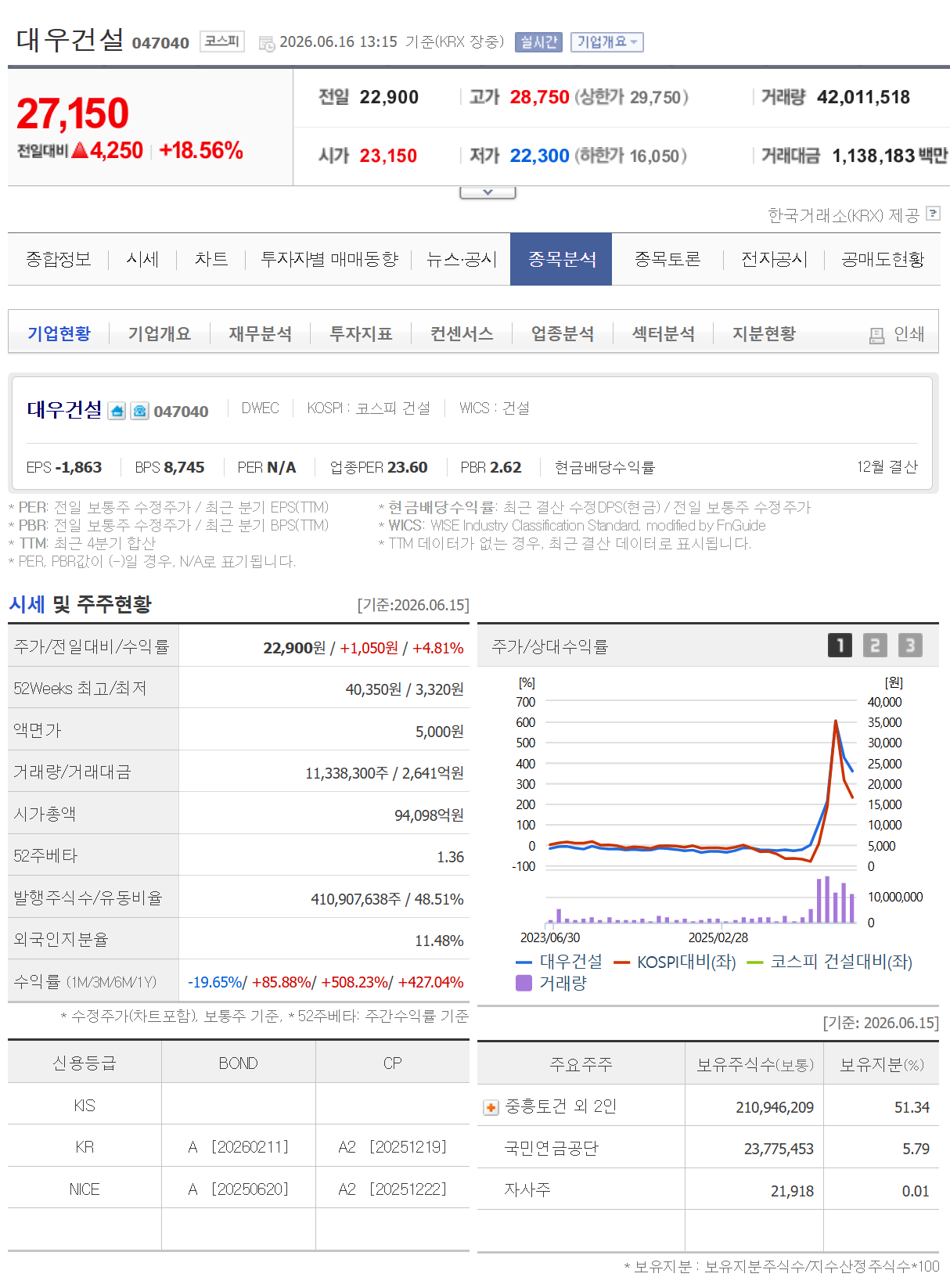Click the 자사주 shareholder row
The width and height of the screenshot is (950, 1288).
(x=708, y=1190)
